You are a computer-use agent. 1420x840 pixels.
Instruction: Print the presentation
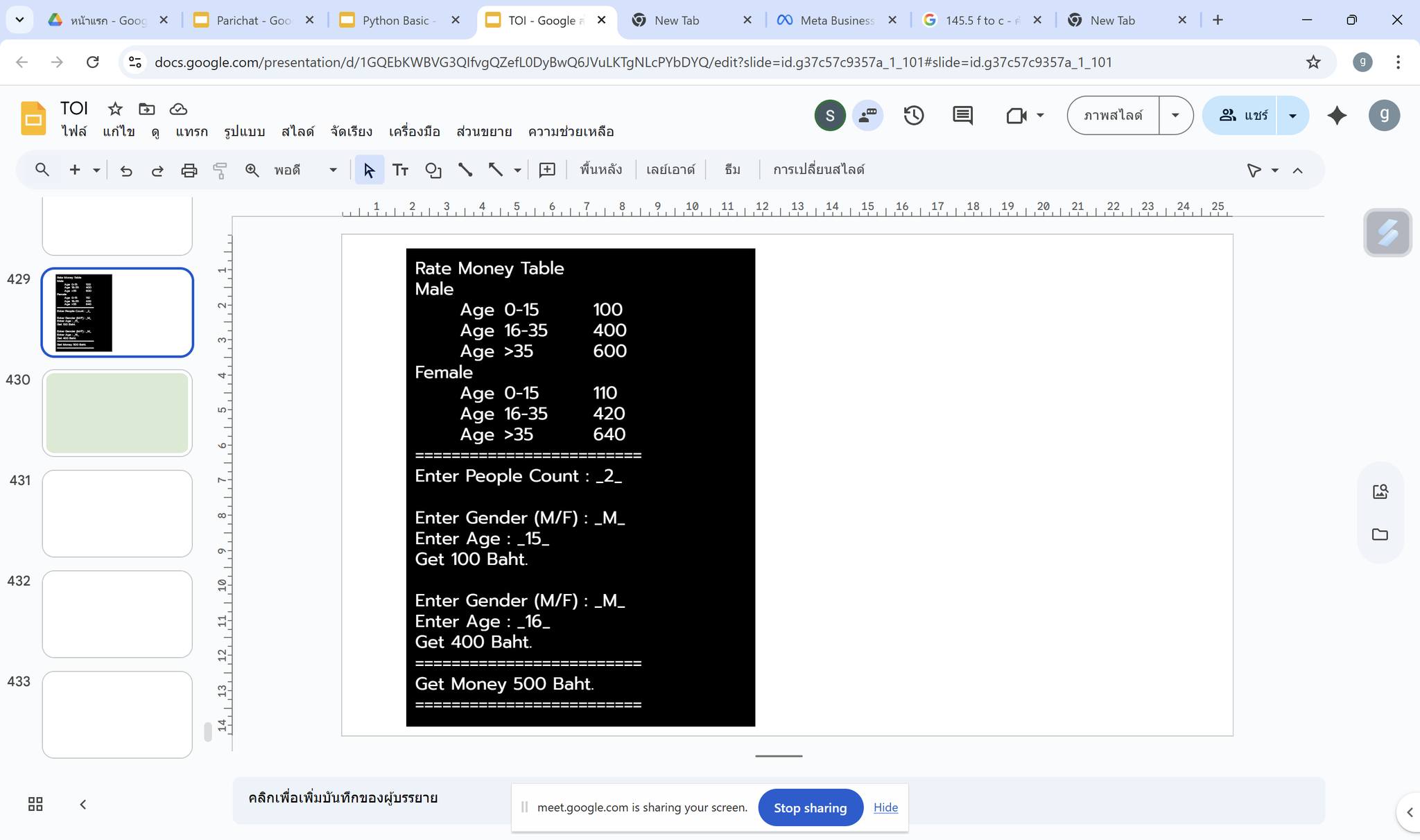(x=189, y=170)
